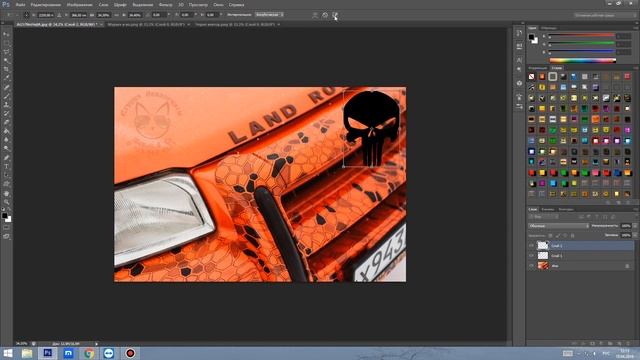This screenshot has width=640, height=360.
Task: Open the blend mode dropdown Обычные
Action: (x=558, y=226)
